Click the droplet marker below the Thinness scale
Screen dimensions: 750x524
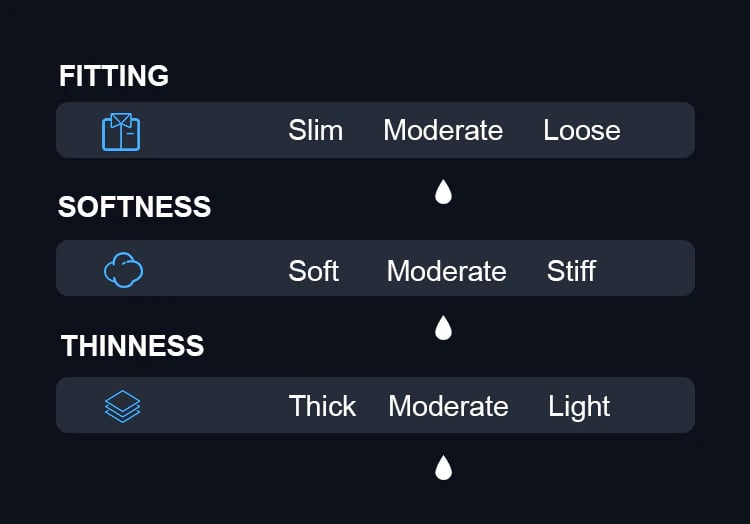coord(443,467)
